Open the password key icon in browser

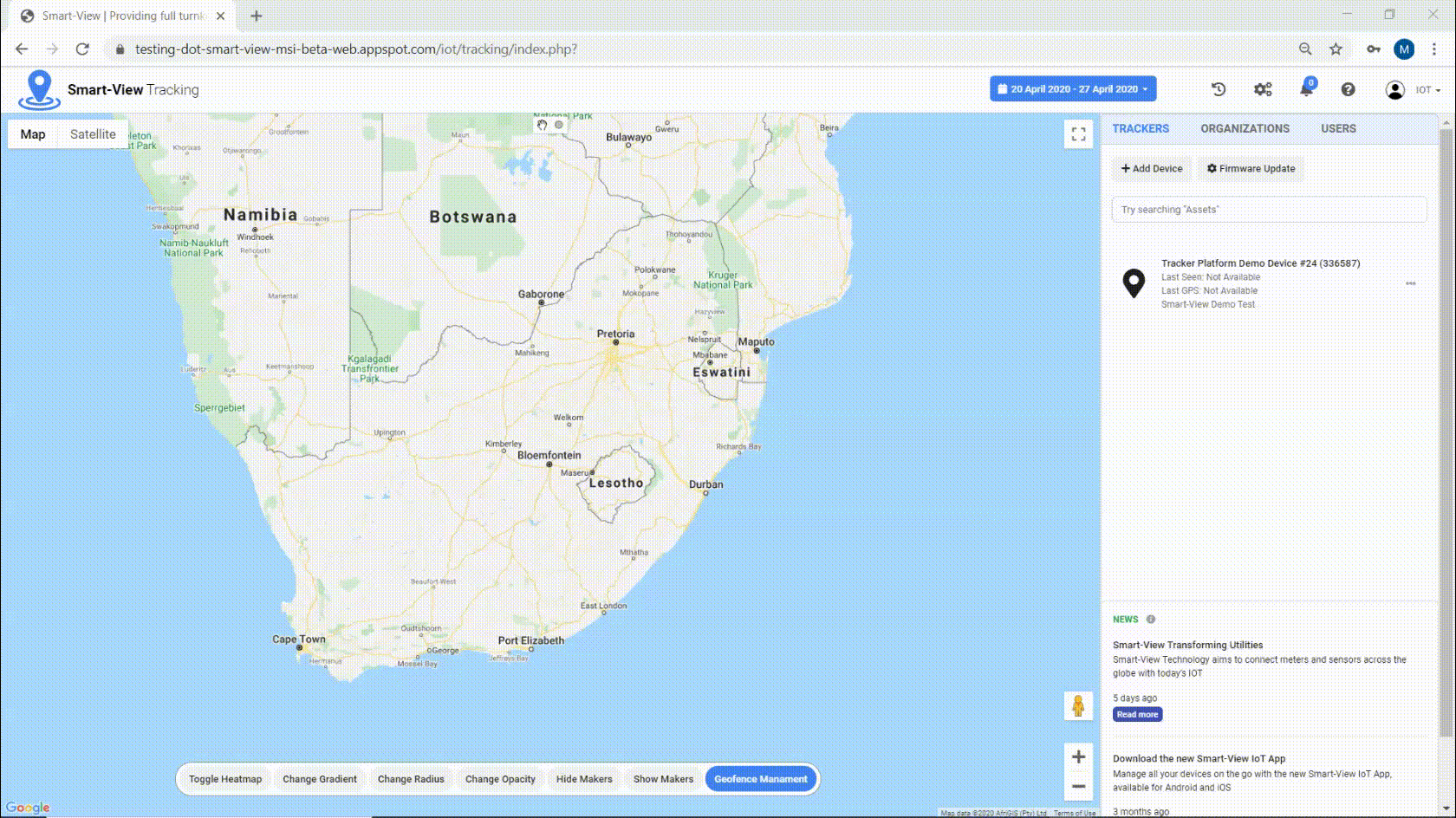(1374, 49)
